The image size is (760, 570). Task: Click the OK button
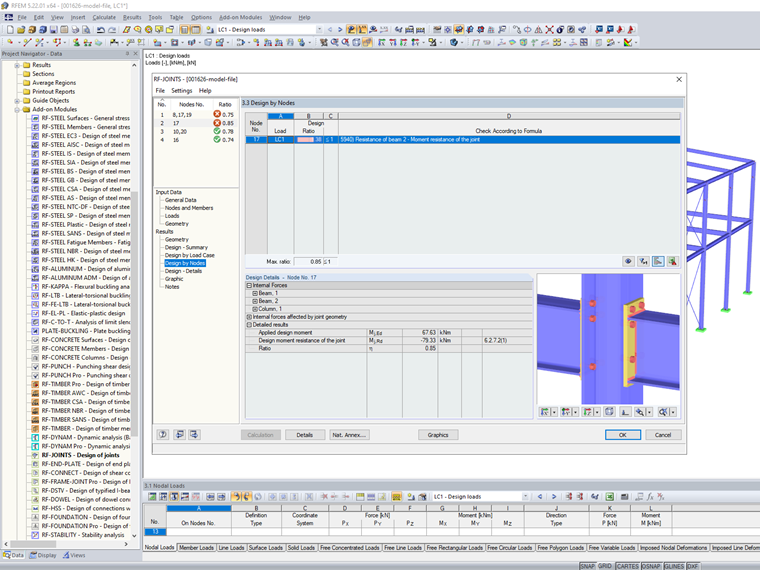(x=623, y=435)
